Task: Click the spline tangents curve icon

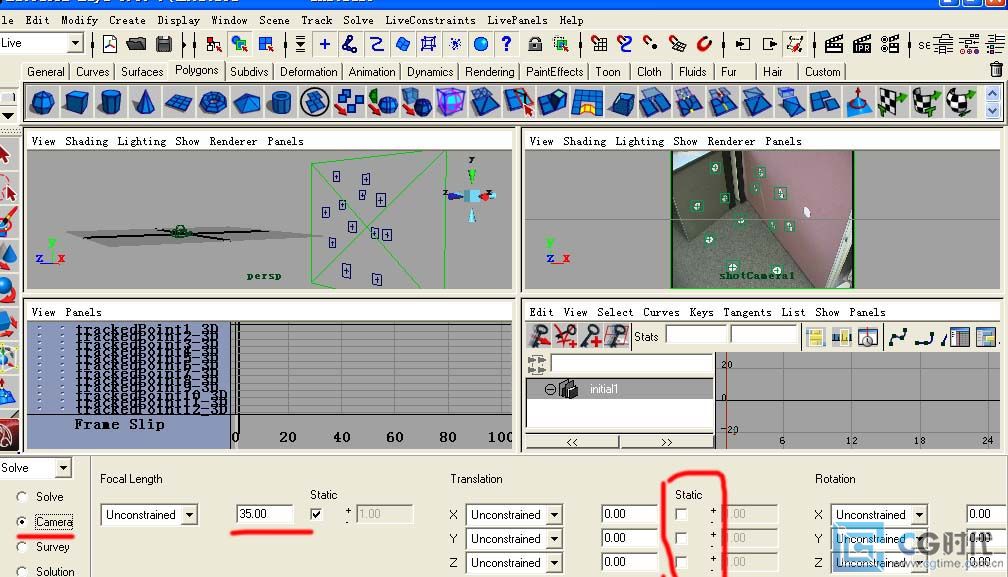Action: point(898,337)
